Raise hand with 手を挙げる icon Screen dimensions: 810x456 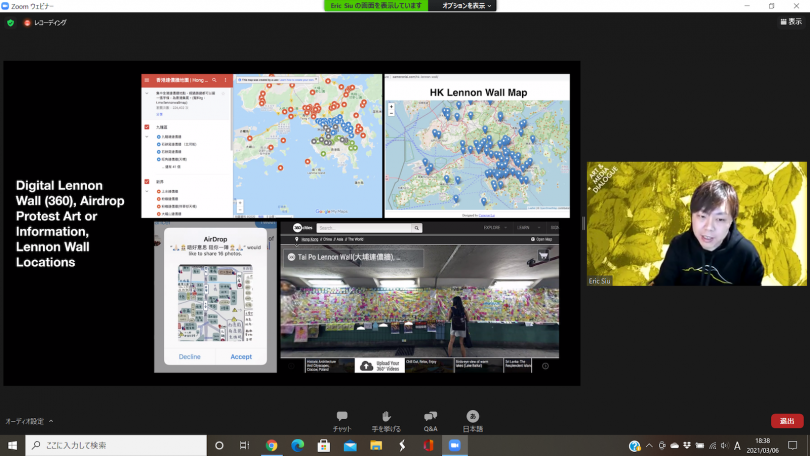click(x=386, y=421)
